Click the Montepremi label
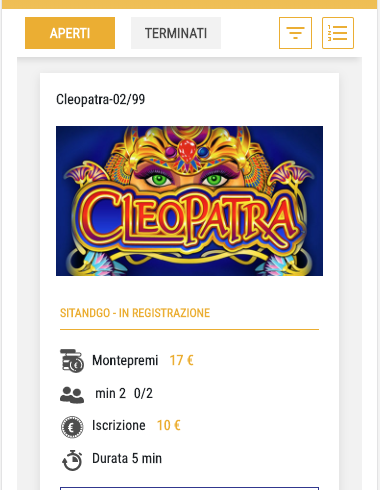 click(125, 360)
